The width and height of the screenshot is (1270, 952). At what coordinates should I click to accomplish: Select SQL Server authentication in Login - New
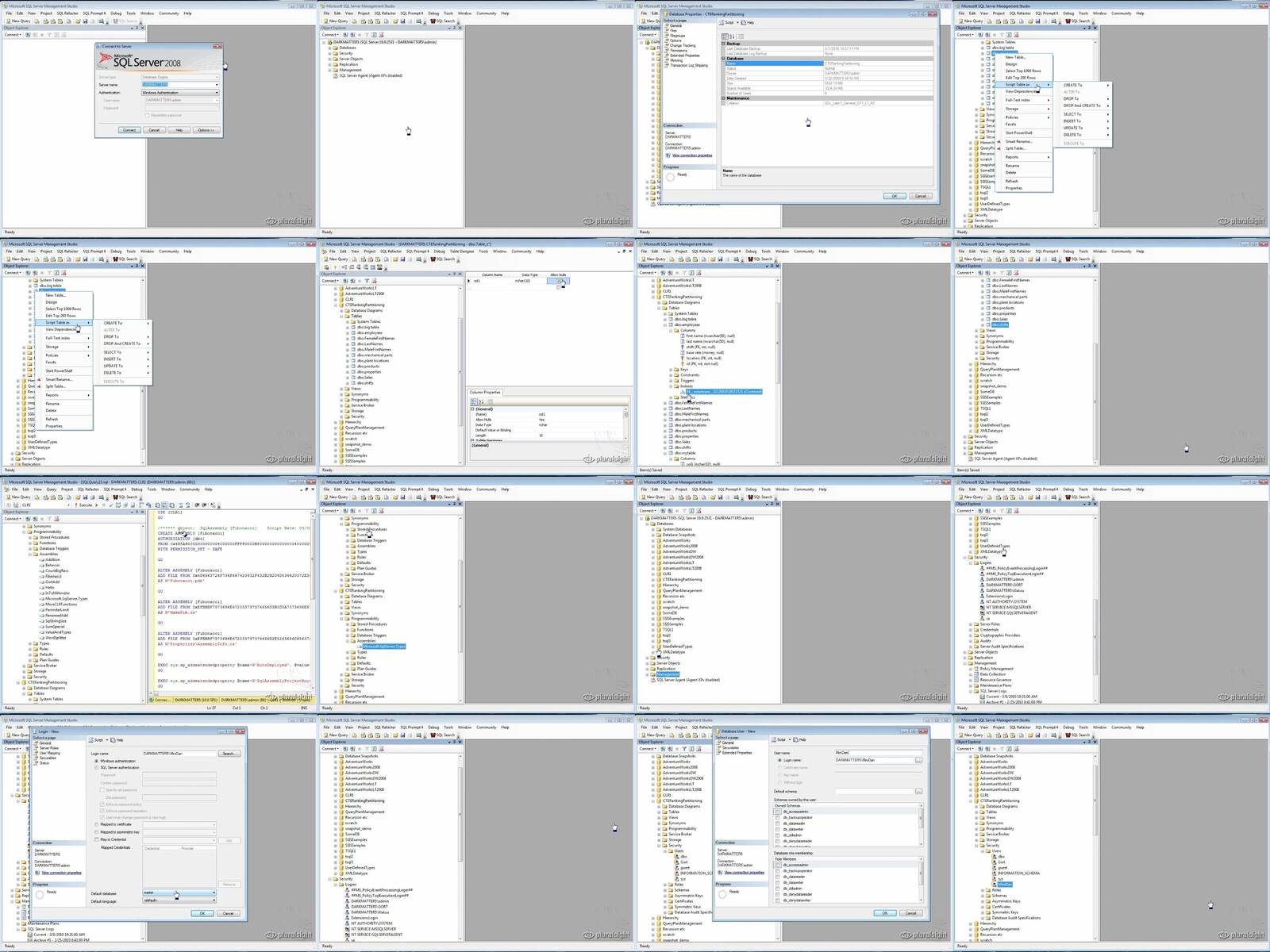tap(97, 767)
